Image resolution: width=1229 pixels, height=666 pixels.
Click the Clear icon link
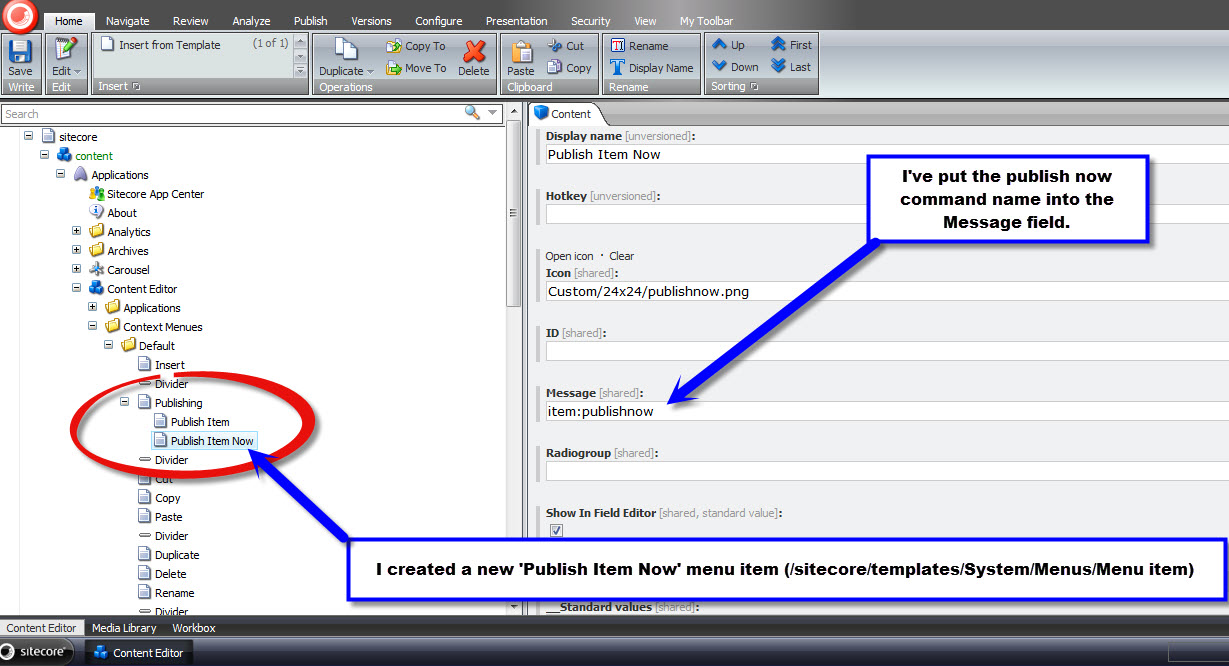coord(621,256)
